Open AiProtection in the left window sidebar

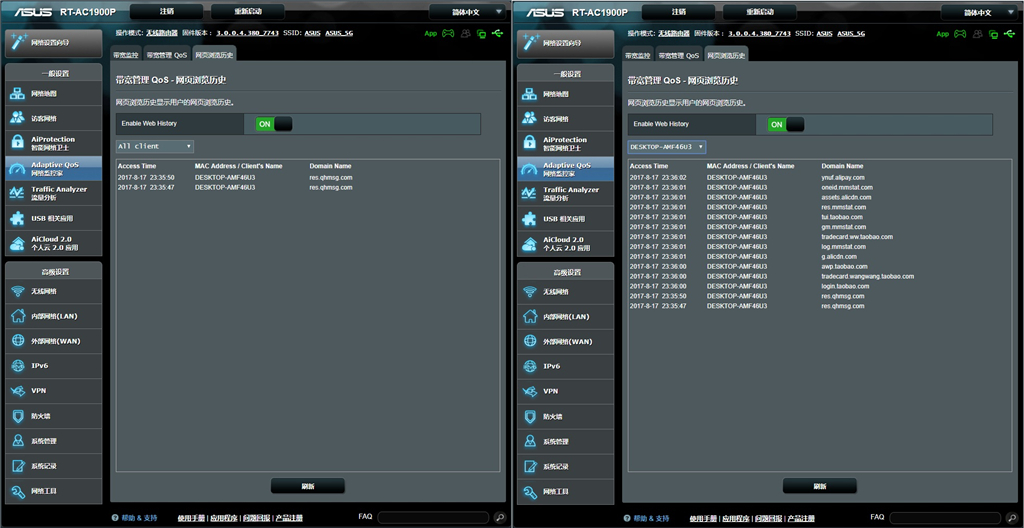(54, 143)
